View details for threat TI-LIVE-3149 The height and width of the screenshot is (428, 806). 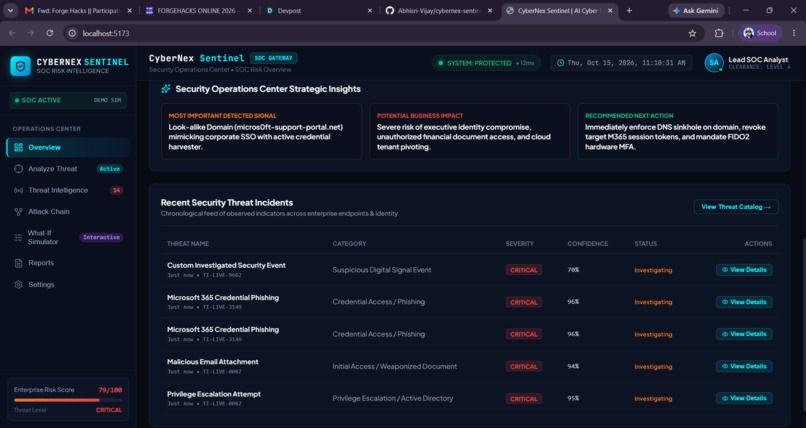[744, 302]
